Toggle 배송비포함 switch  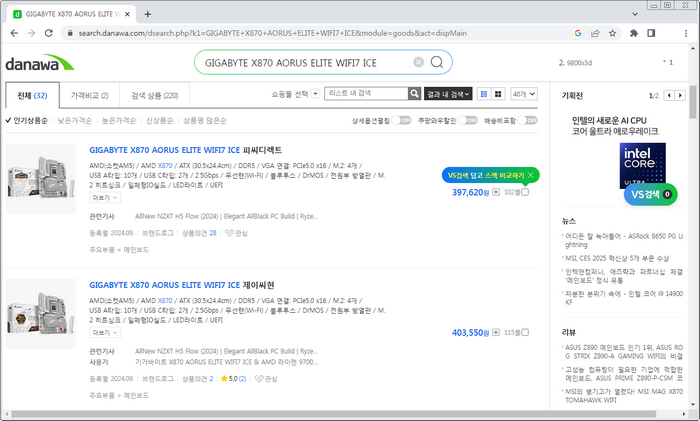tap(528, 121)
